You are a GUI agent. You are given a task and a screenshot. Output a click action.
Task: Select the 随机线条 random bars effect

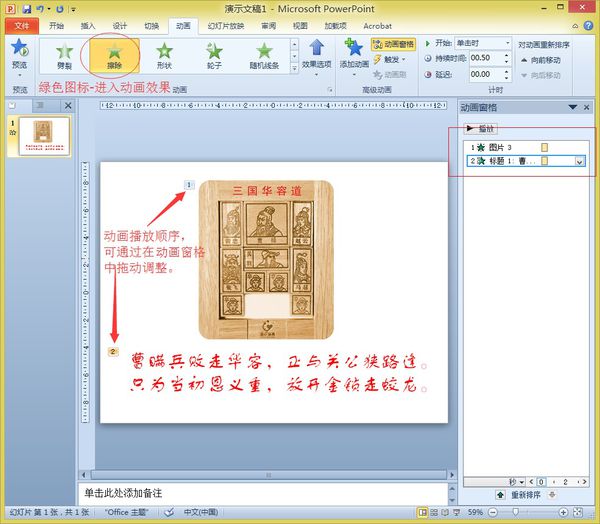(x=264, y=56)
